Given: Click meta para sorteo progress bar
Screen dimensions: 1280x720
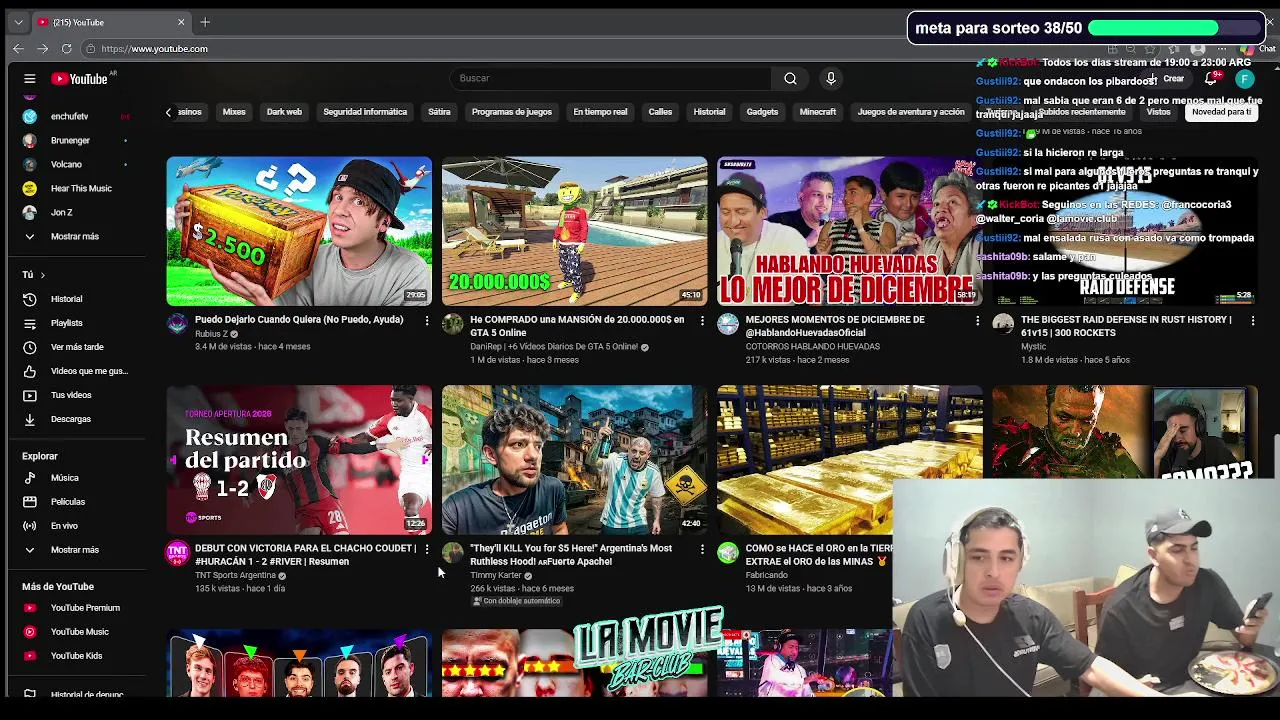Looking at the screenshot, I should 1175,28.
